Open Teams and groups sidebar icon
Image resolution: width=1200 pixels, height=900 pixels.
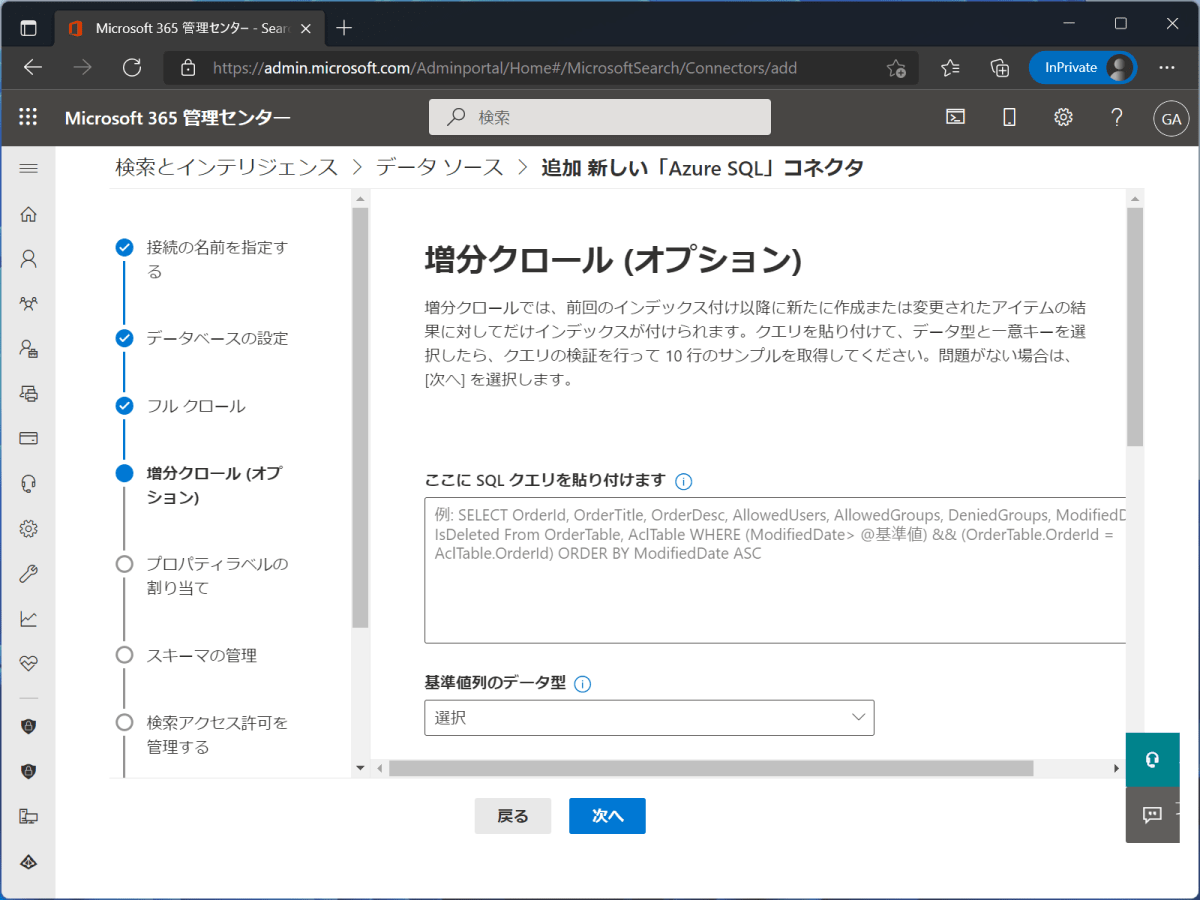(x=28, y=303)
